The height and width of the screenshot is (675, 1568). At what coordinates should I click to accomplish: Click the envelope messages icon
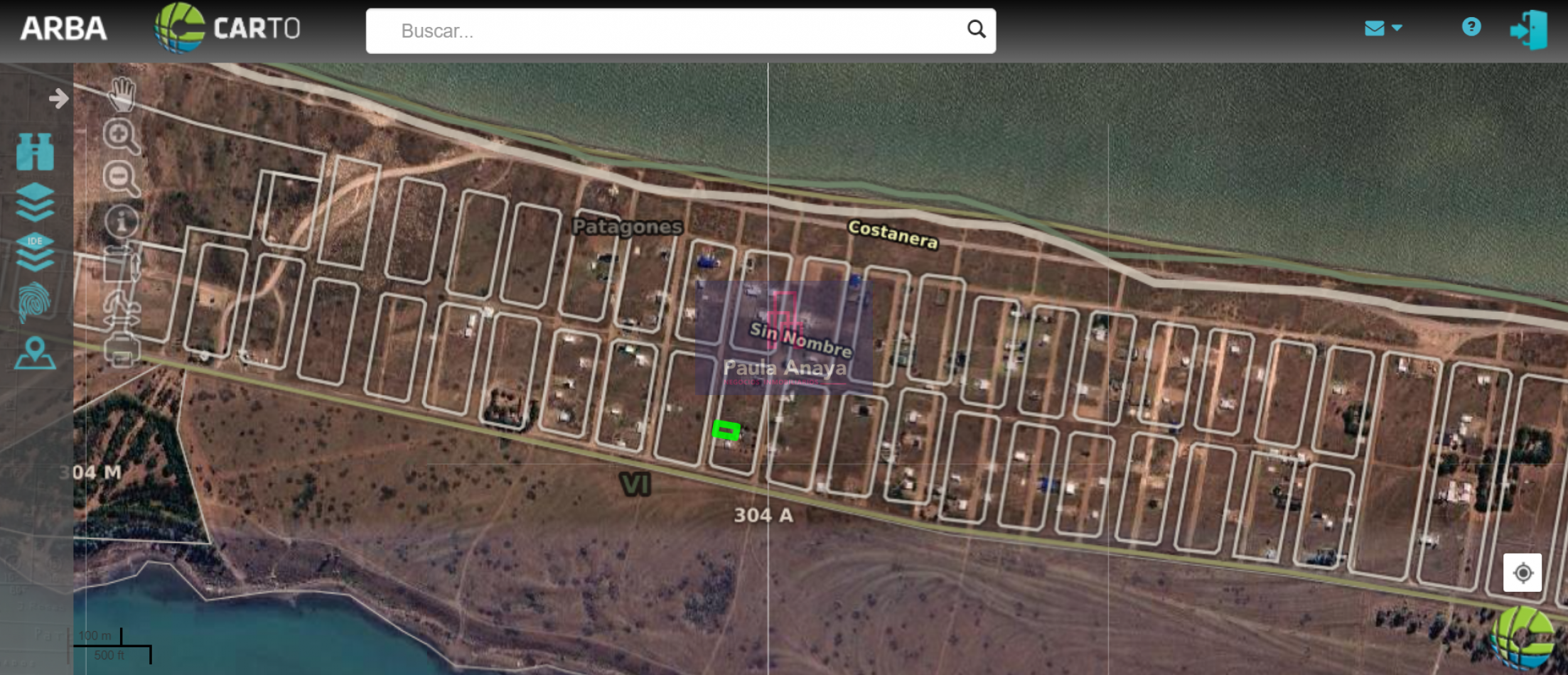tap(1375, 28)
